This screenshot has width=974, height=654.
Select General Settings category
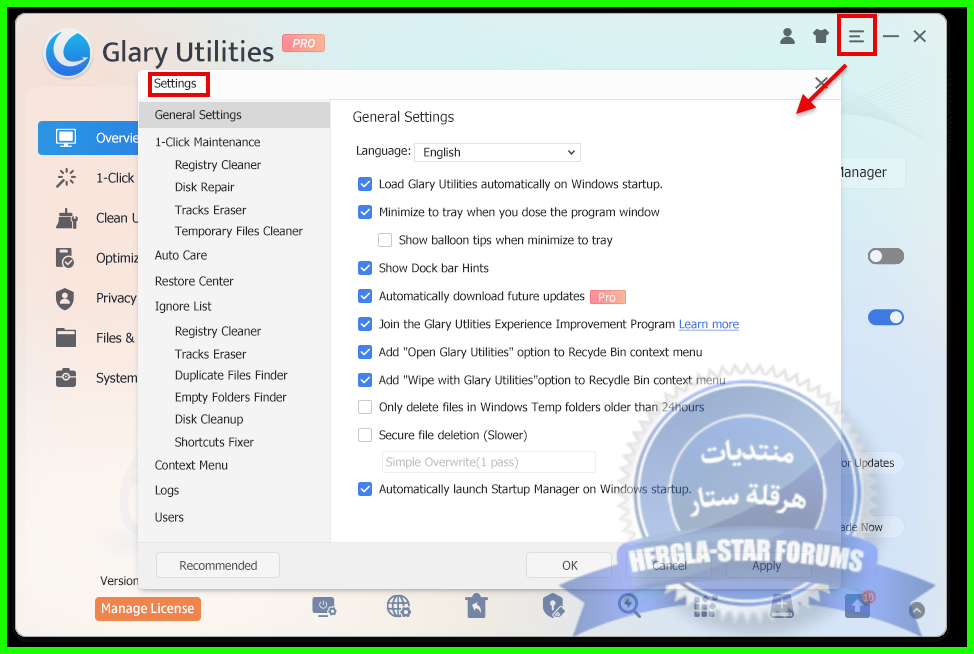click(234, 115)
